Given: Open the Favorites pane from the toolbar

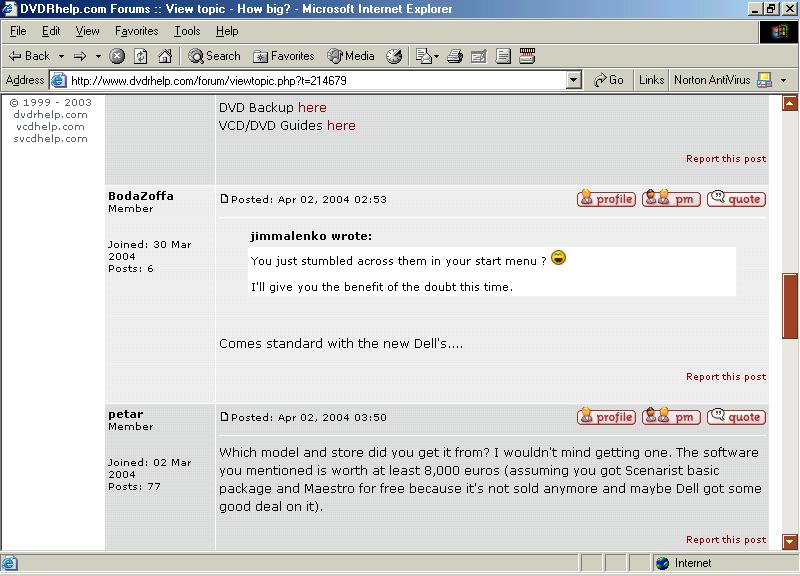Looking at the screenshot, I should pyautogui.click(x=284, y=56).
